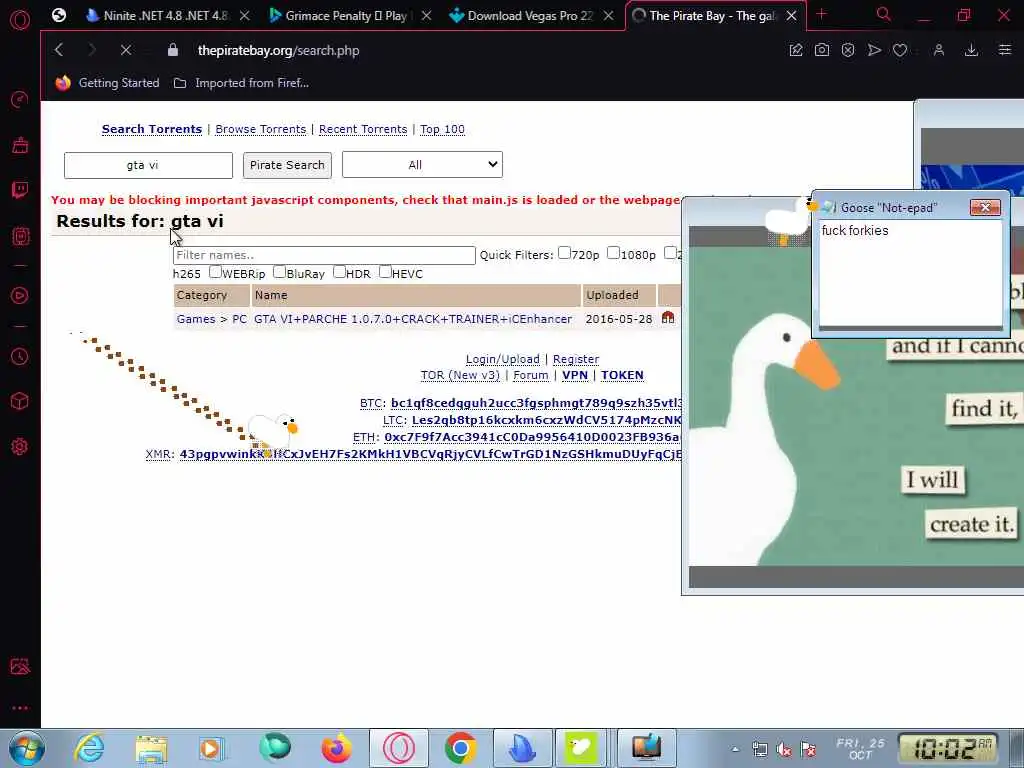Open the VPN link
The height and width of the screenshot is (768, 1024).
(x=575, y=375)
